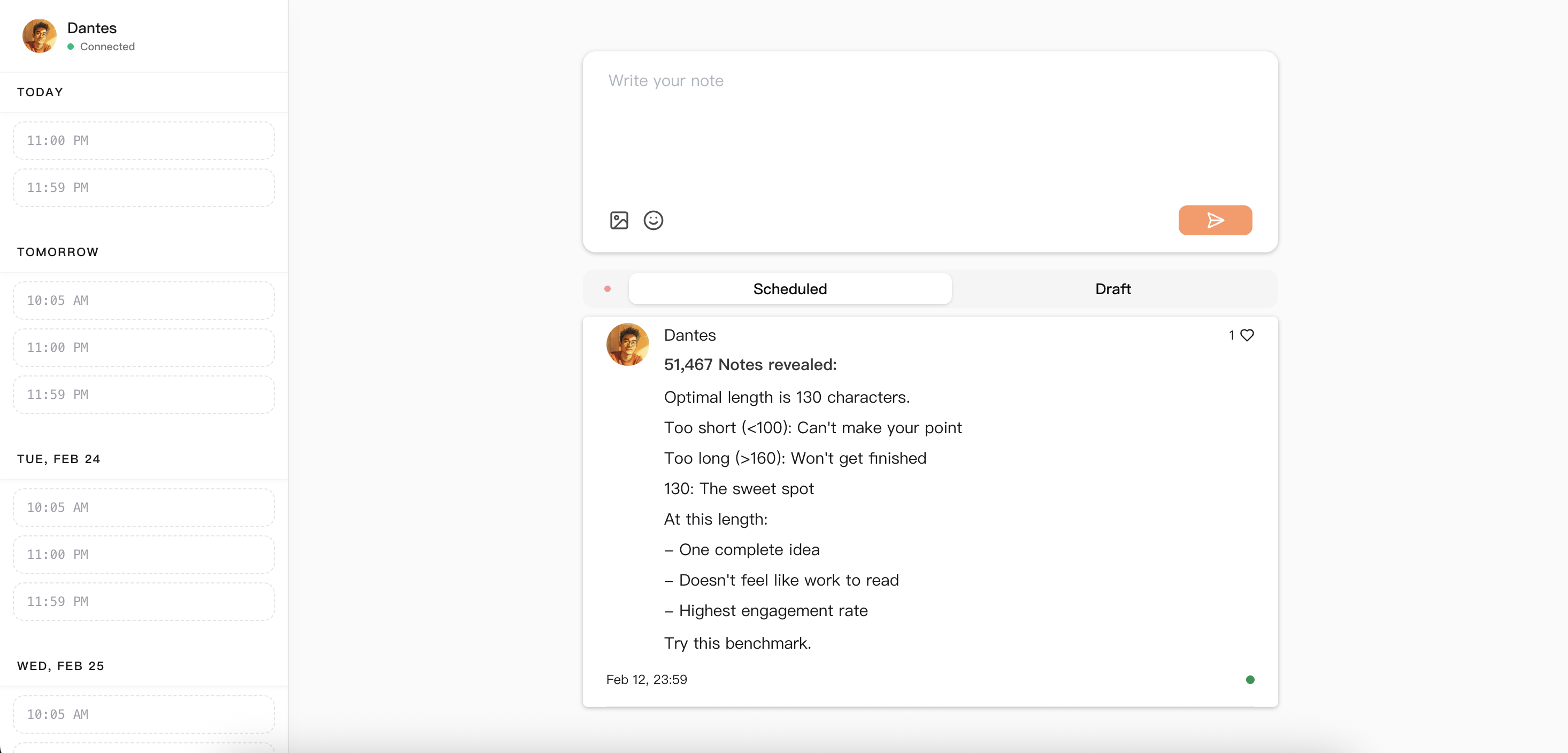Click the Connected status label
This screenshot has width=1568, height=753.
click(107, 47)
